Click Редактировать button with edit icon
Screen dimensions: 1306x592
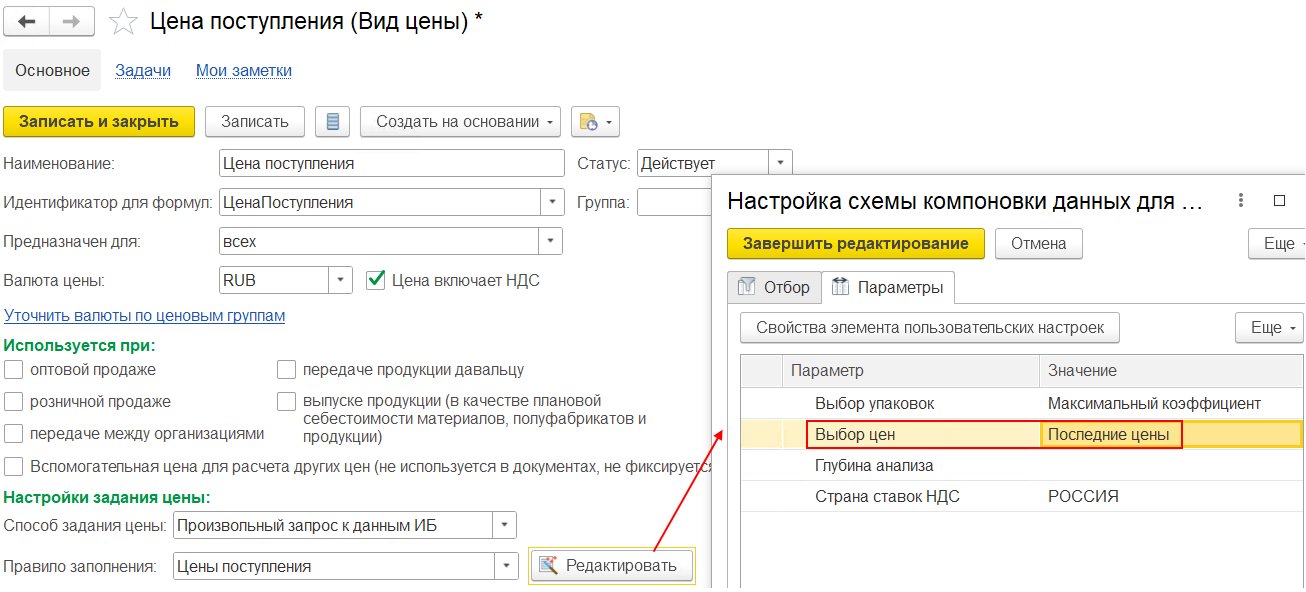tap(611, 566)
